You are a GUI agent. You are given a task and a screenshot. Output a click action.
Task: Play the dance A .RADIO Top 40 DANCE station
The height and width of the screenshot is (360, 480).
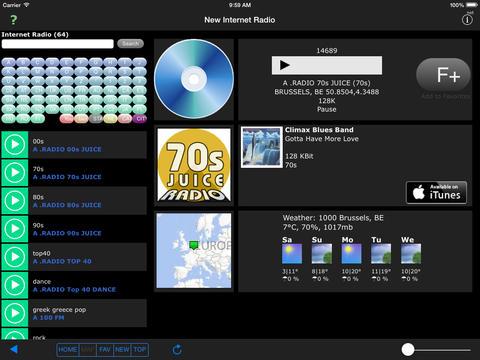click(x=15, y=285)
